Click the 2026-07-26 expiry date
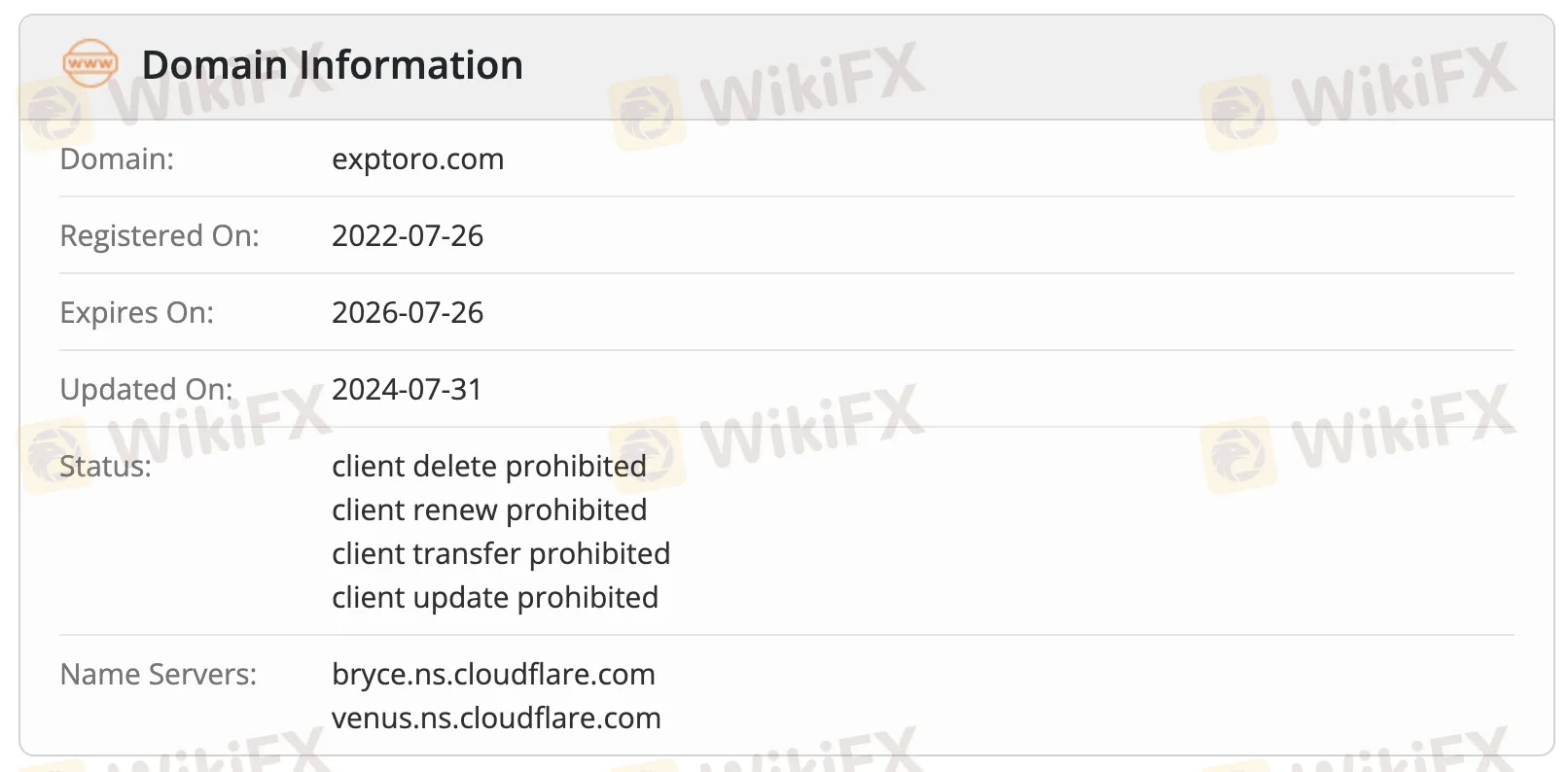Viewport: 1568px width, 772px height. pos(407,312)
